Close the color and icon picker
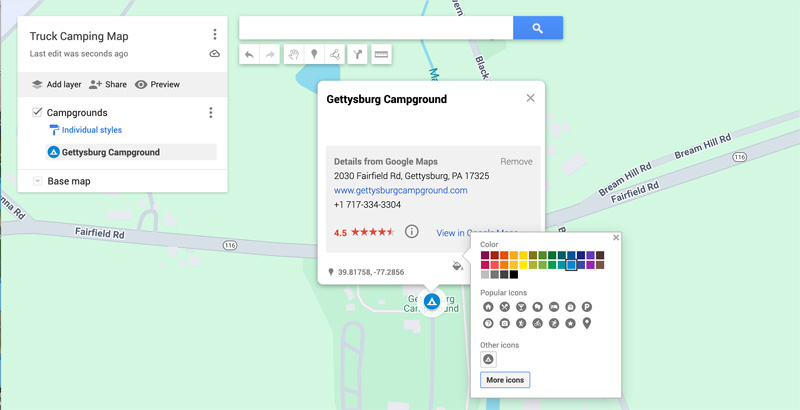The height and width of the screenshot is (410, 800). (616, 238)
